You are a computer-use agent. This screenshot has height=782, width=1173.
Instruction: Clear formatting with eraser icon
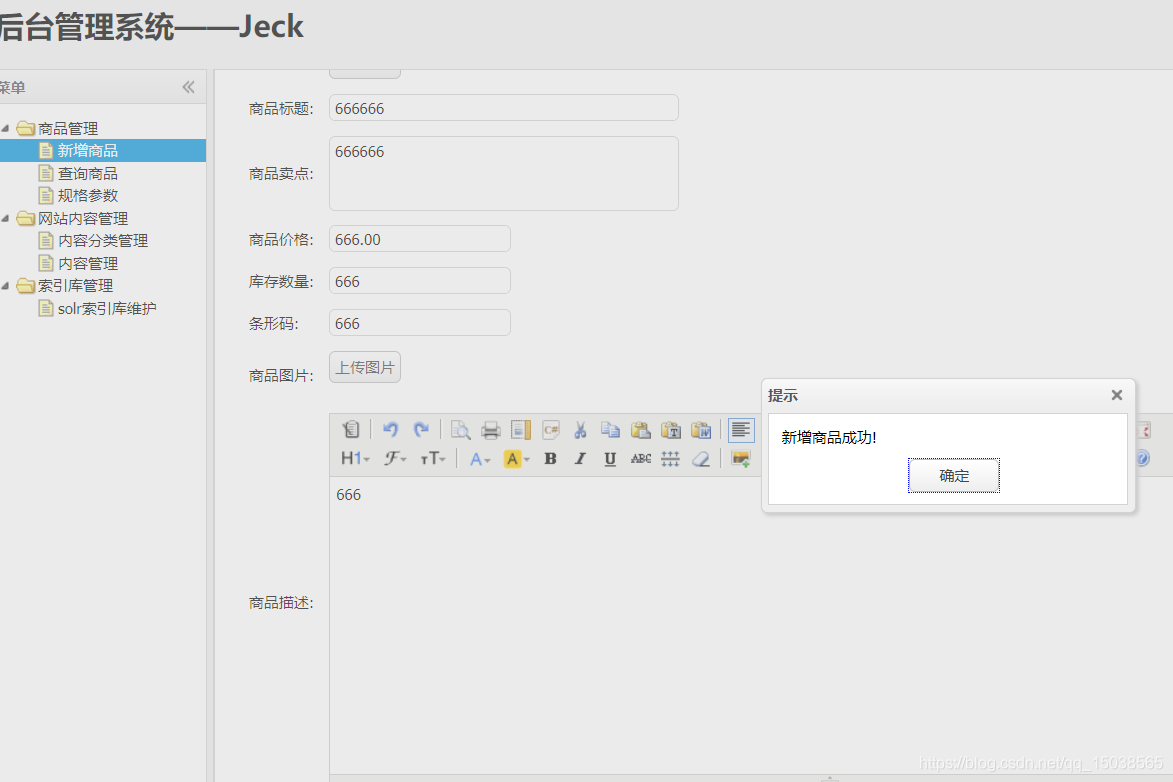coord(701,459)
